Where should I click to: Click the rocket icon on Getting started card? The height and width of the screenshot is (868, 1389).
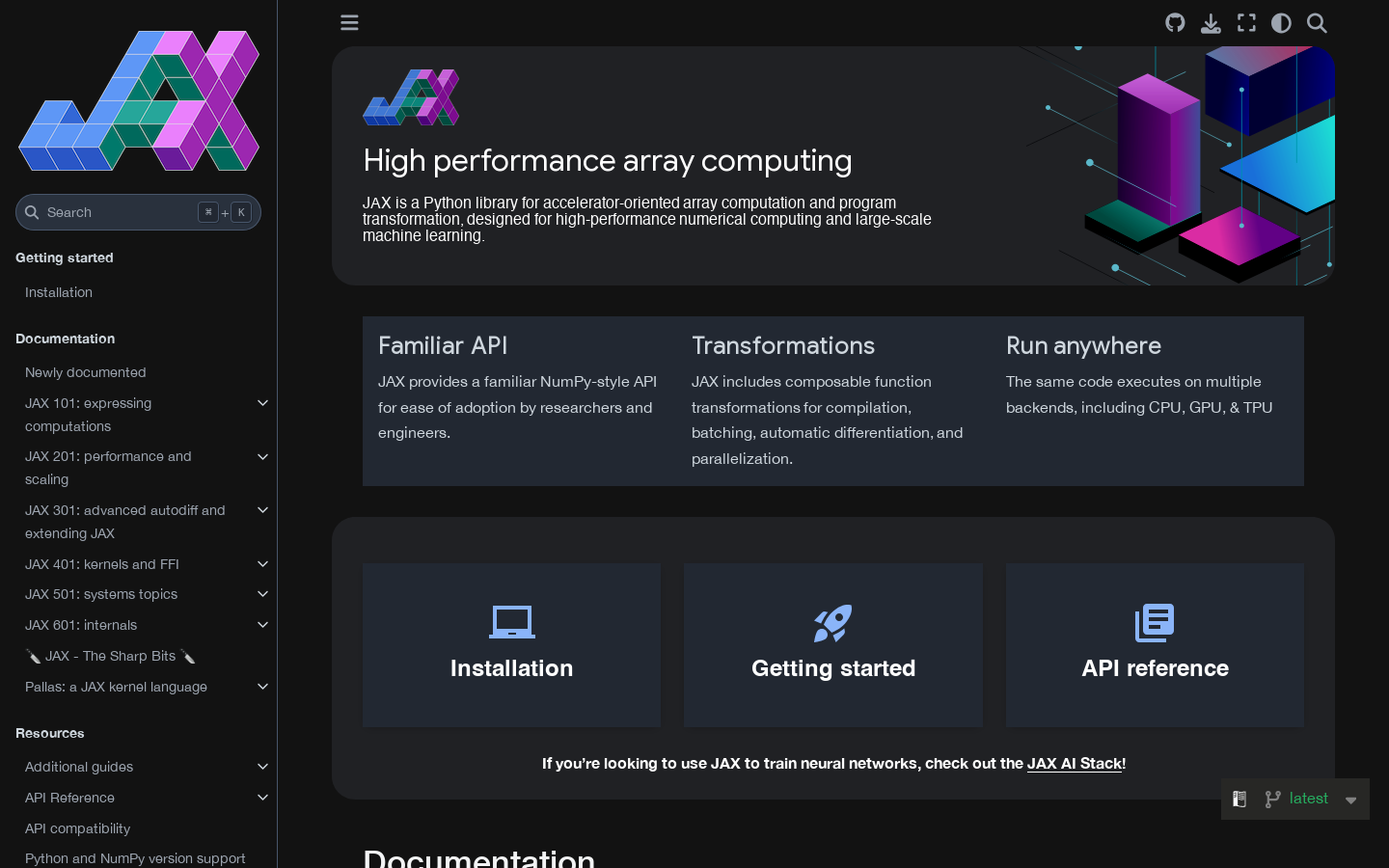point(833,623)
